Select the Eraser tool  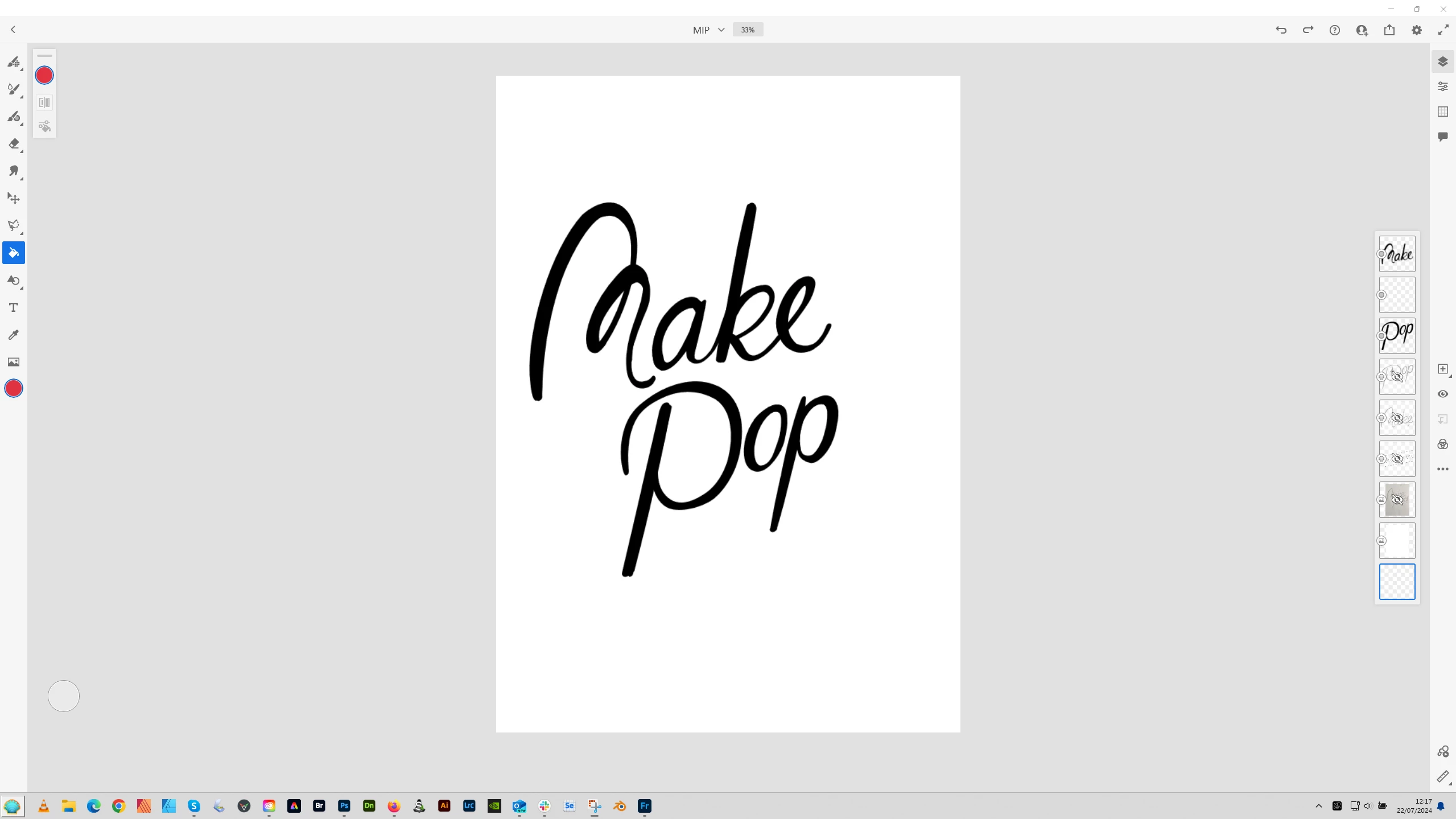[14, 144]
